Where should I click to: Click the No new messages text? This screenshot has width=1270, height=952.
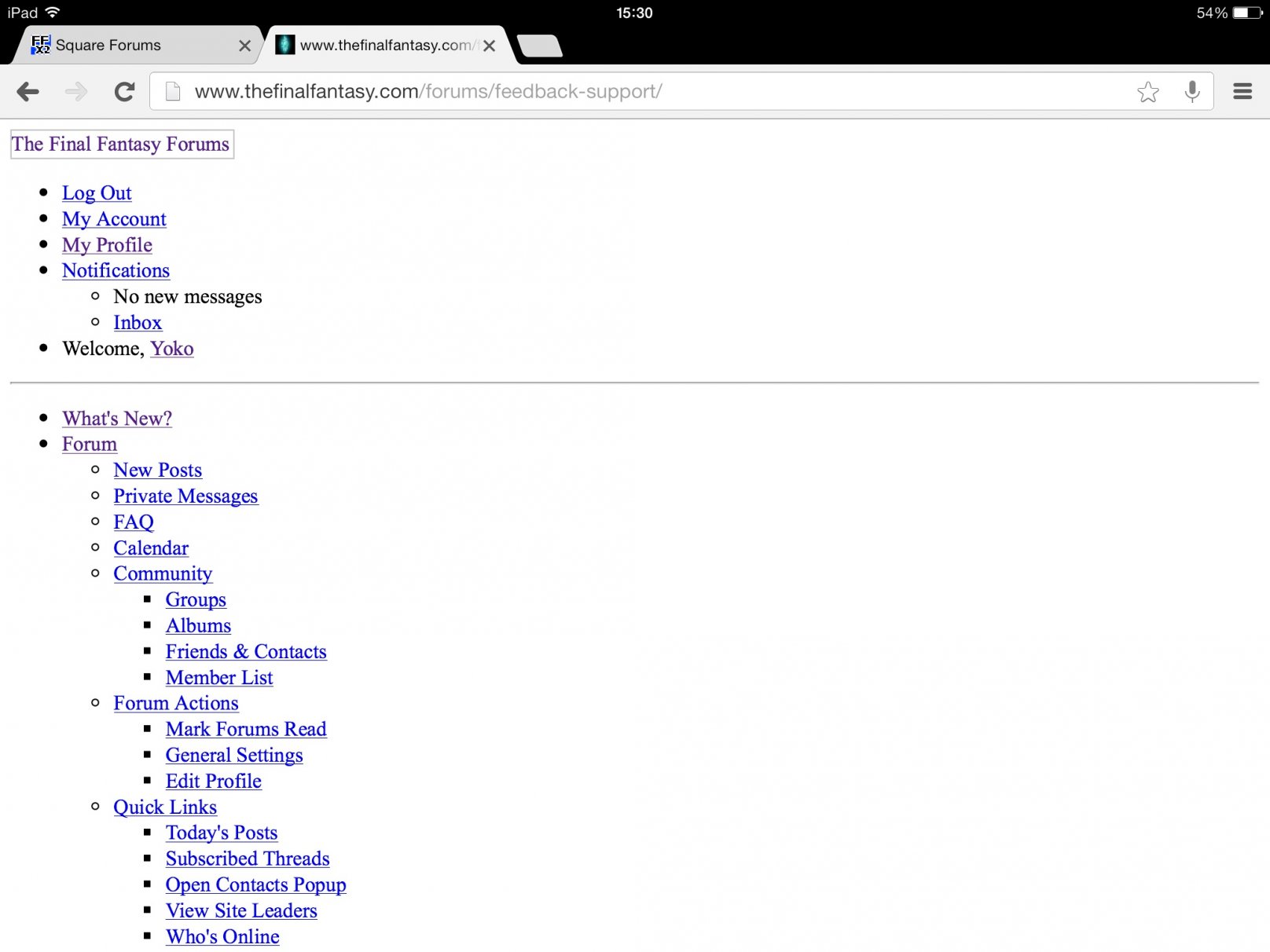pyautogui.click(x=188, y=297)
